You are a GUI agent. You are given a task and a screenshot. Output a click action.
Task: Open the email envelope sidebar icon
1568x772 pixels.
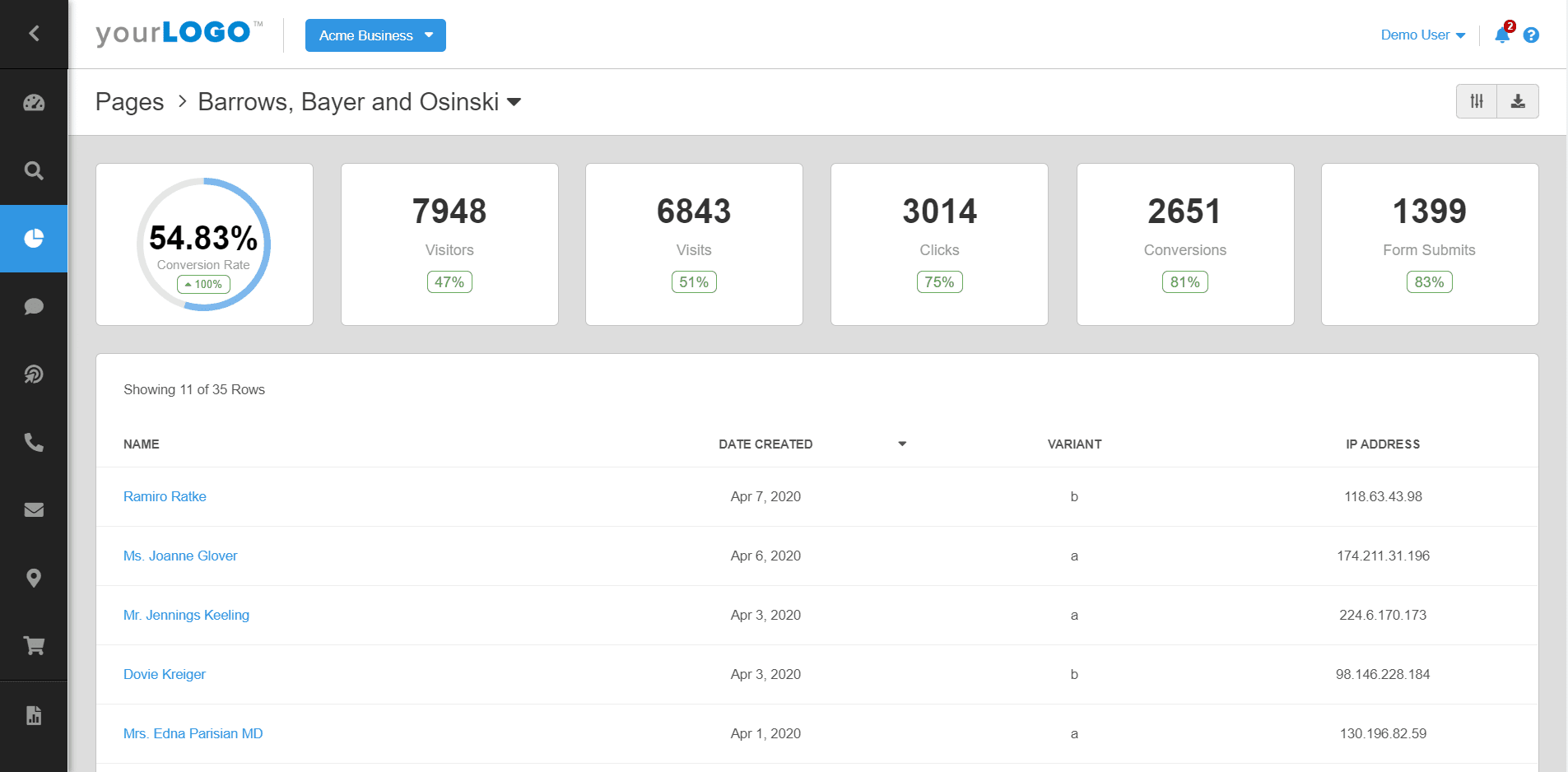point(34,510)
